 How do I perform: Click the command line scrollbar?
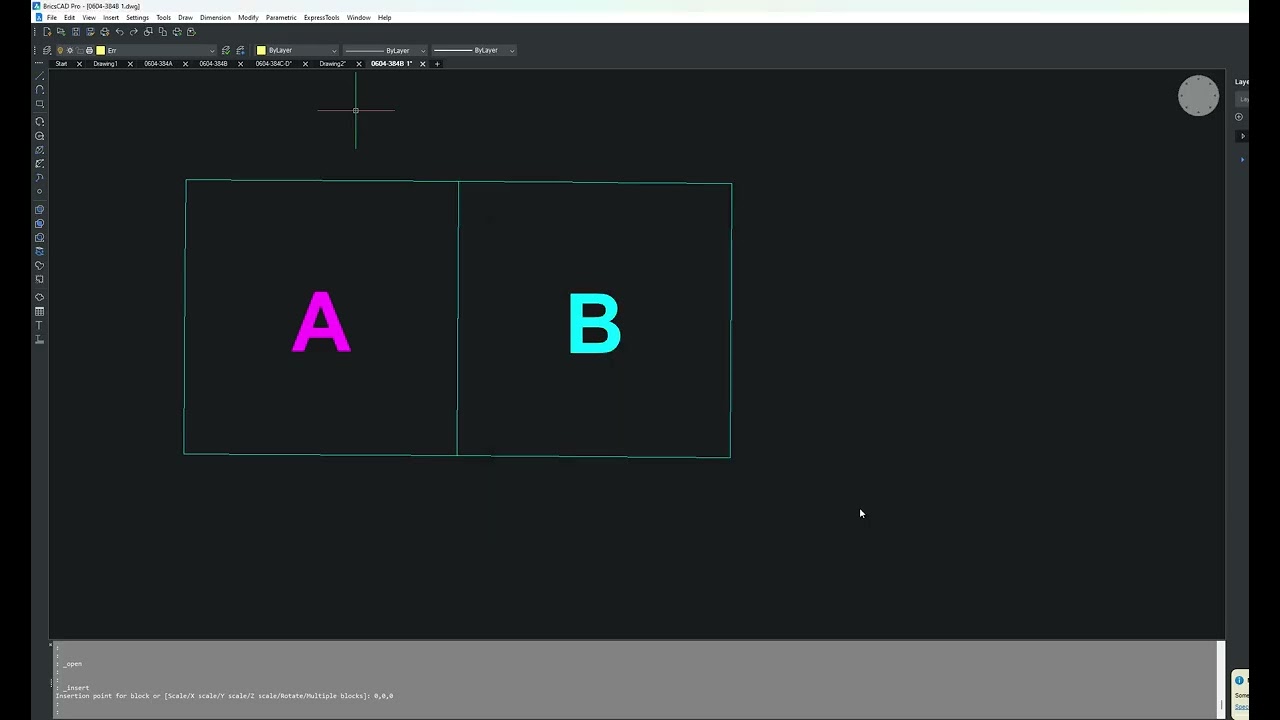(x=1220, y=678)
